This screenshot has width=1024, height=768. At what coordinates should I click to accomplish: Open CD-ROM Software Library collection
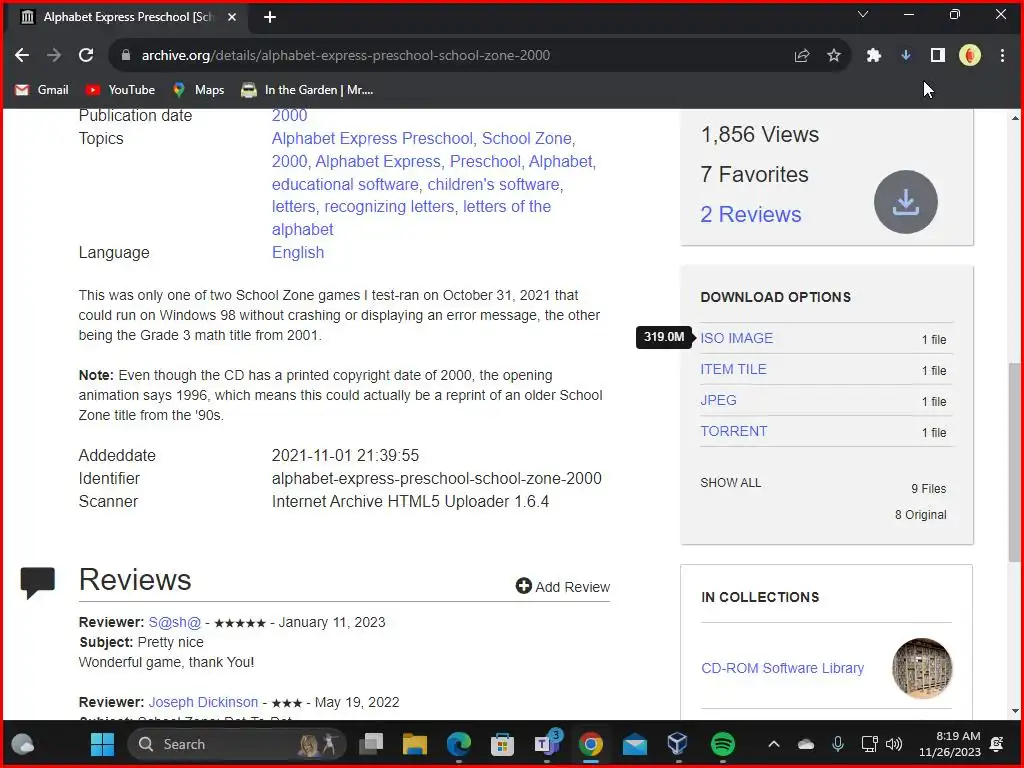coord(782,668)
